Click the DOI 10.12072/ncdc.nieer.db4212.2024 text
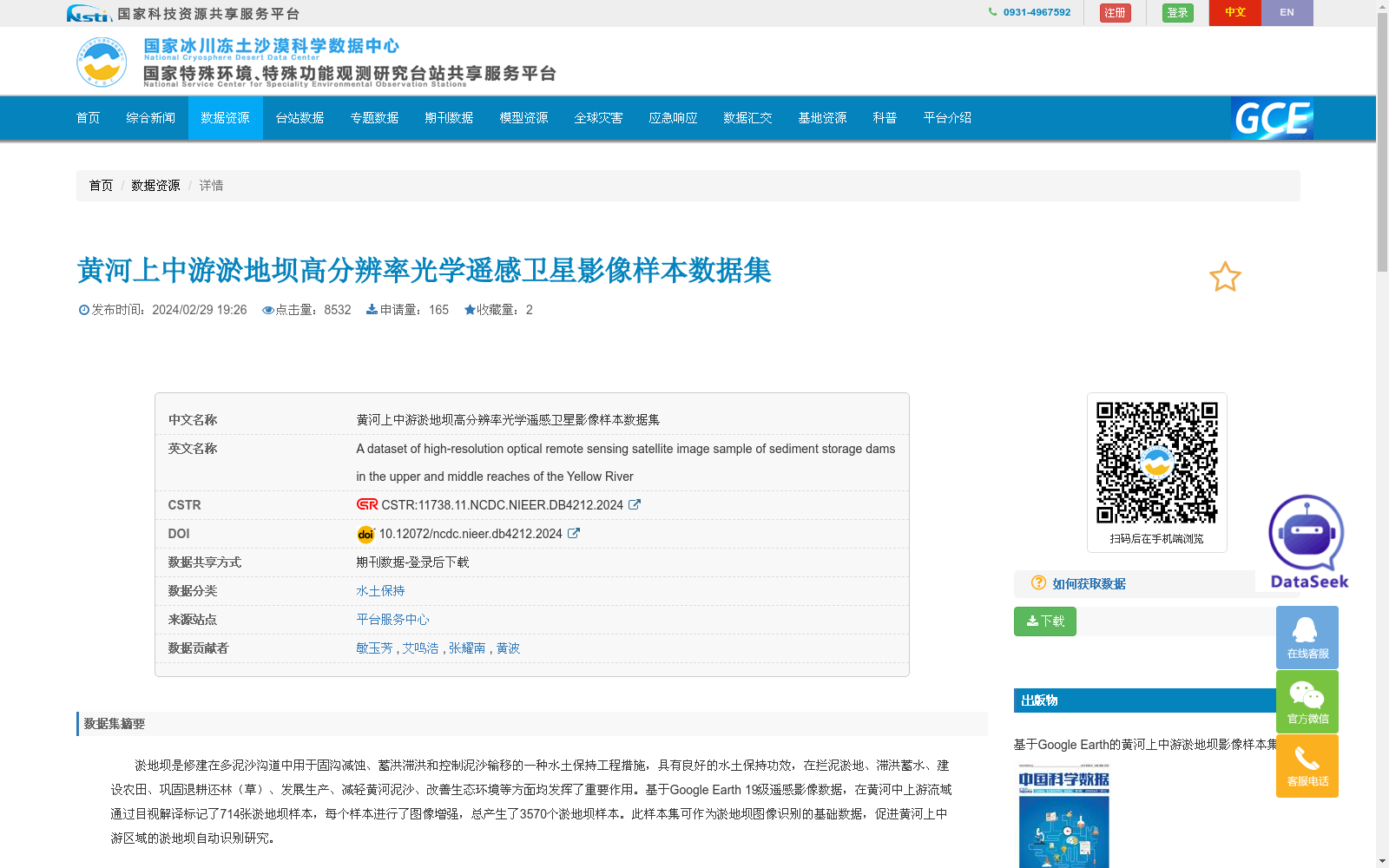 471,534
